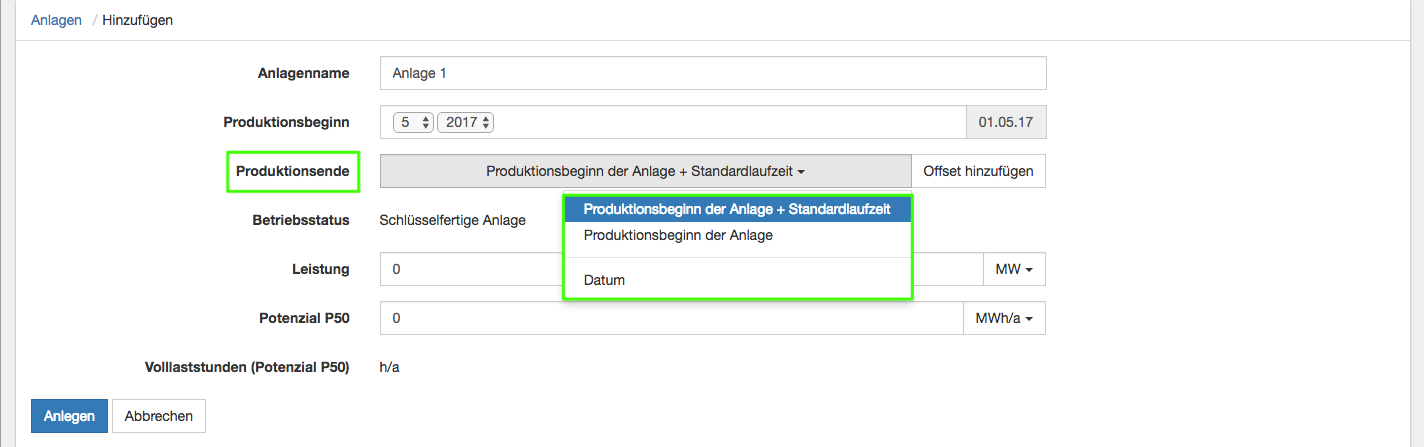Viewport: 1424px width, 447px height.
Task: Cancel with the Abbrechen button
Action: pyautogui.click(x=158, y=416)
